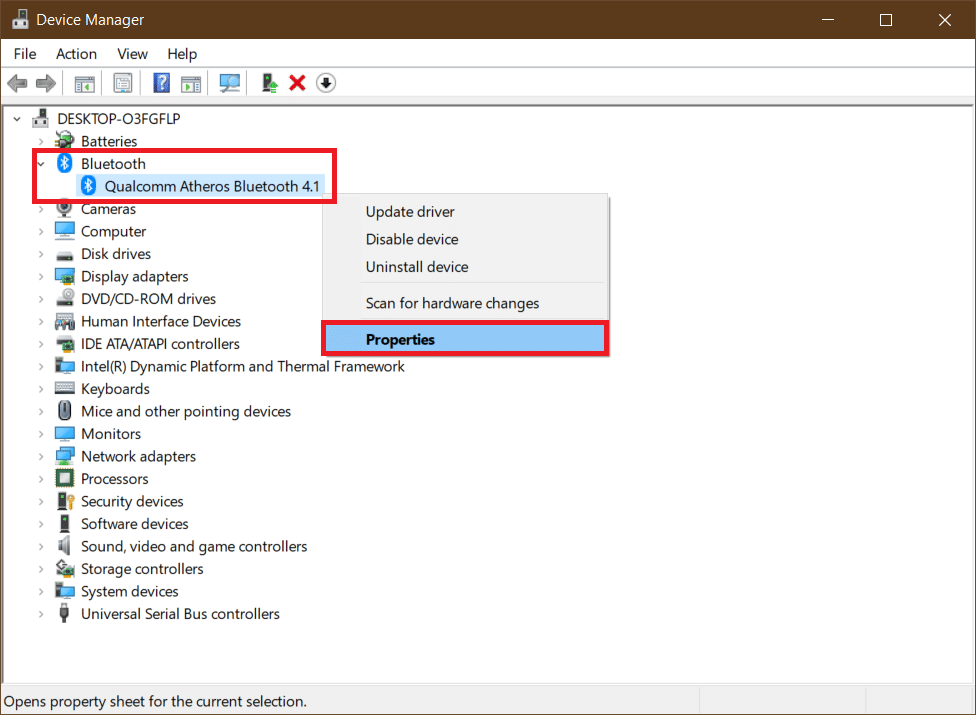Click the Scan for hardware changes monitor icon
The width and height of the screenshot is (976, 715).
click(x=230, y=83)
